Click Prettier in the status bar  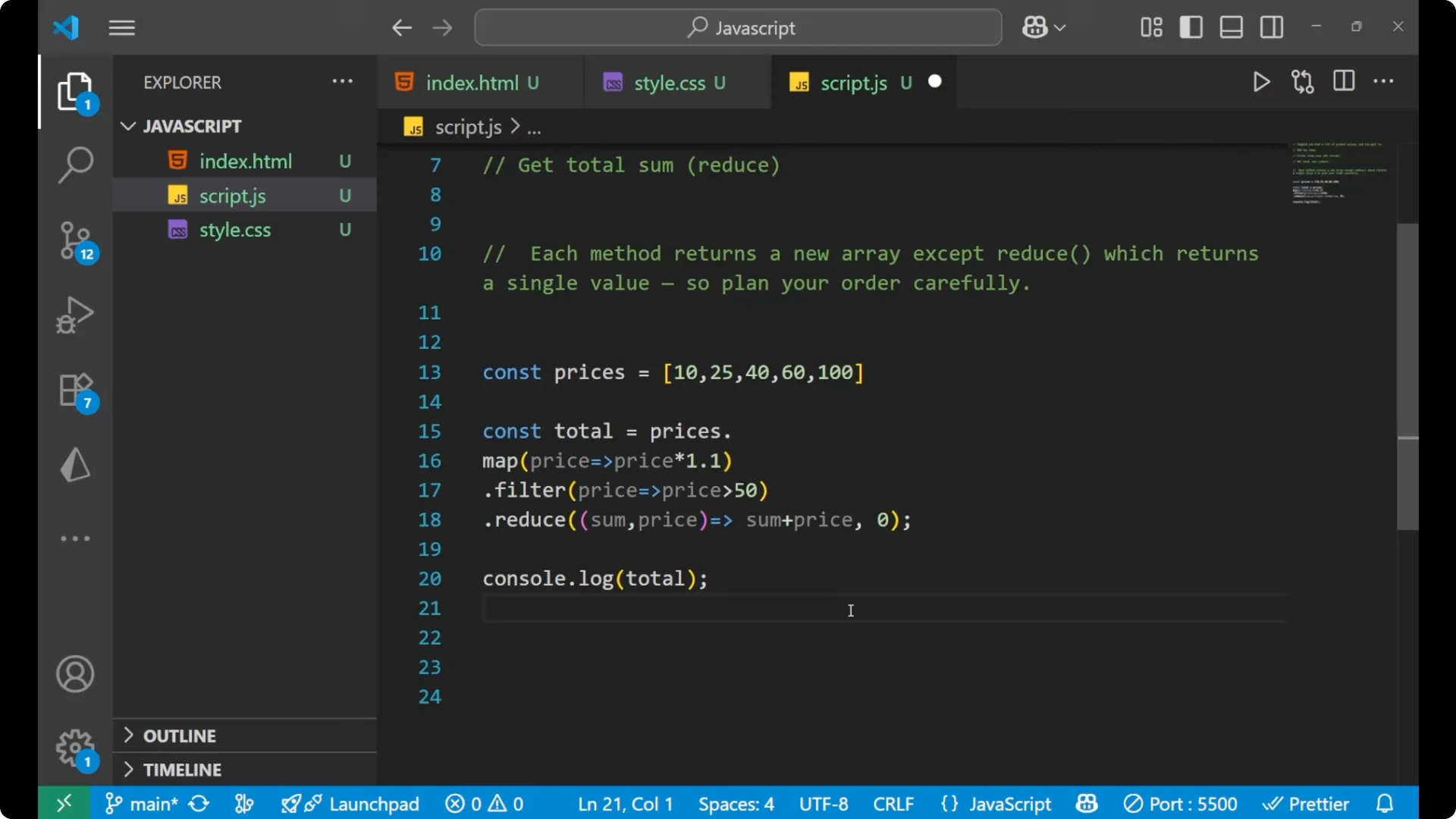1307,803
